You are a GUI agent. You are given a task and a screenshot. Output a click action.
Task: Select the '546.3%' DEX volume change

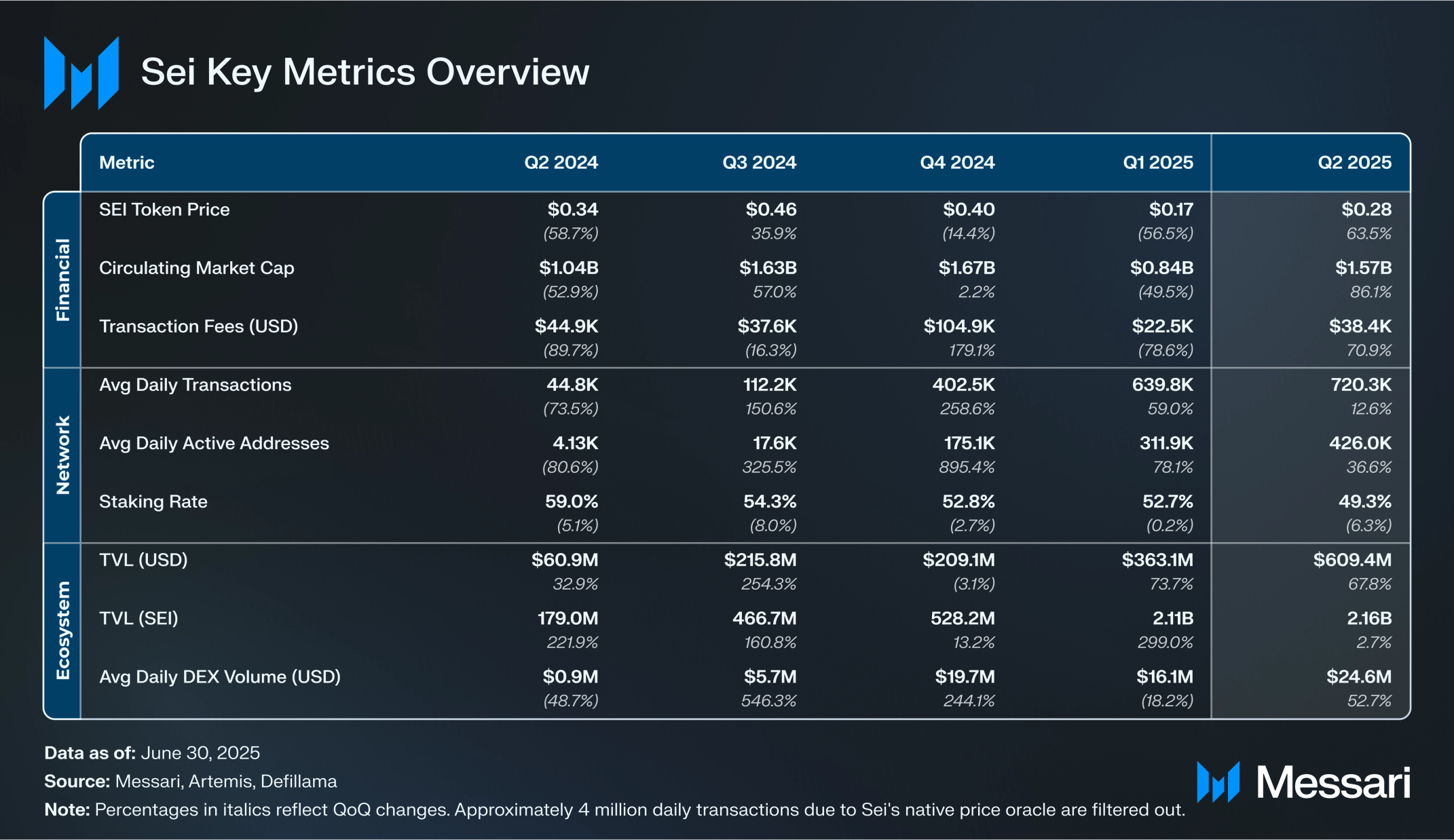coord(768,700)
